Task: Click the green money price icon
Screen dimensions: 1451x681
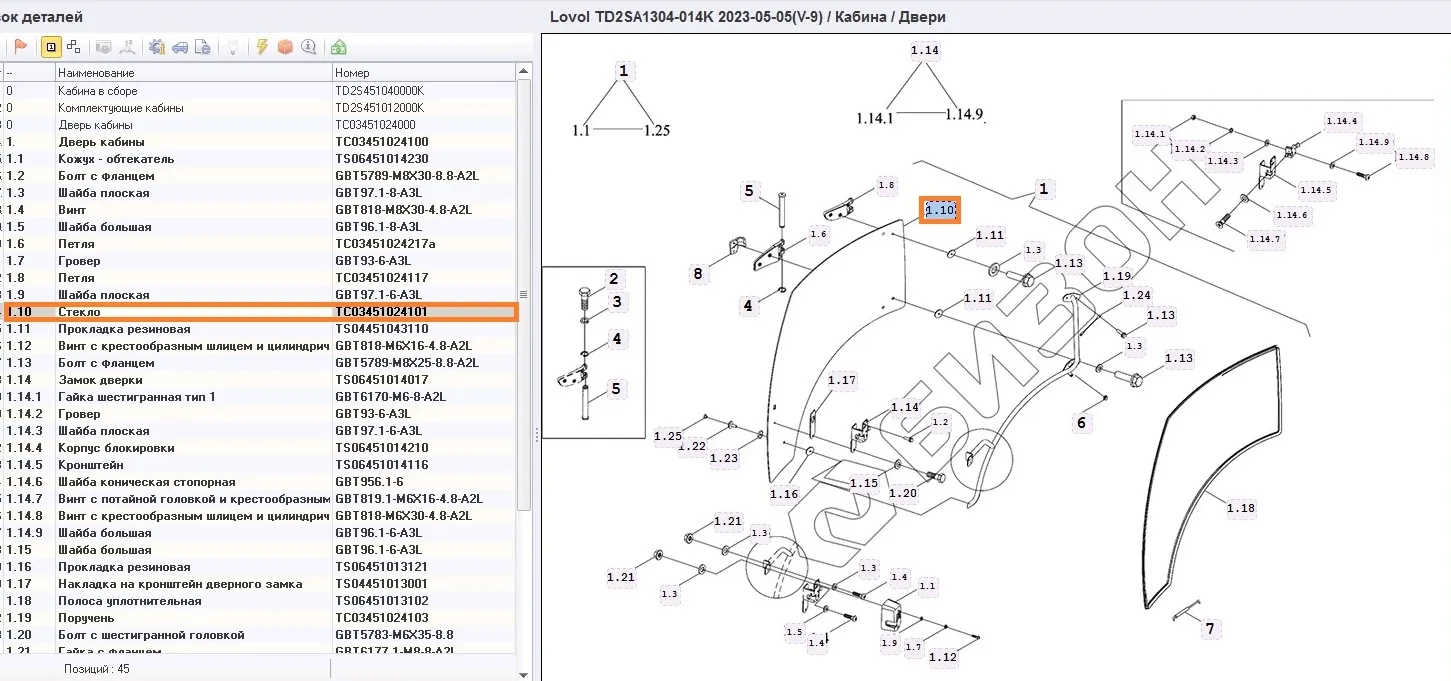Action: (339, 47)
